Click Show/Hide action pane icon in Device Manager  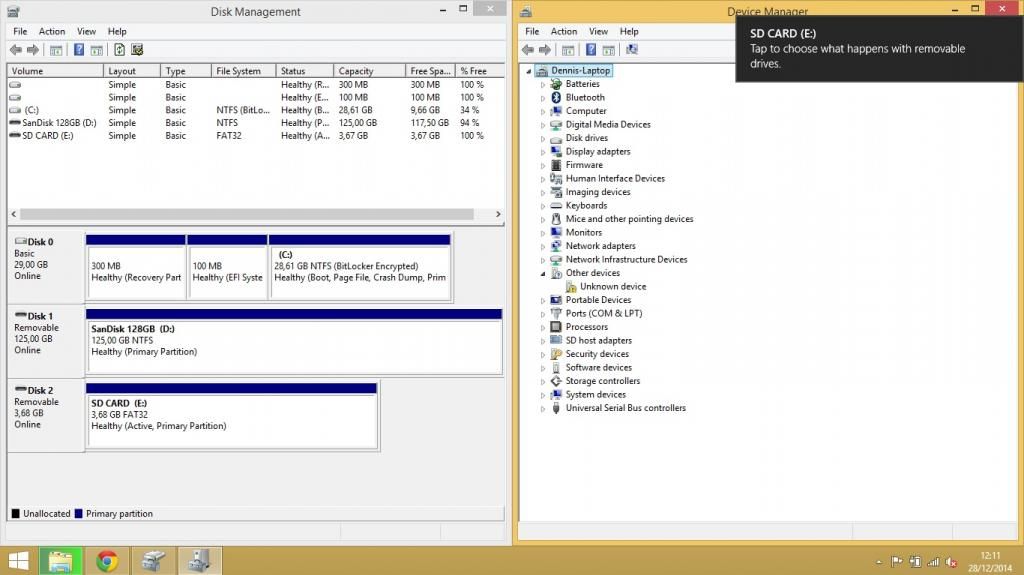609,50
